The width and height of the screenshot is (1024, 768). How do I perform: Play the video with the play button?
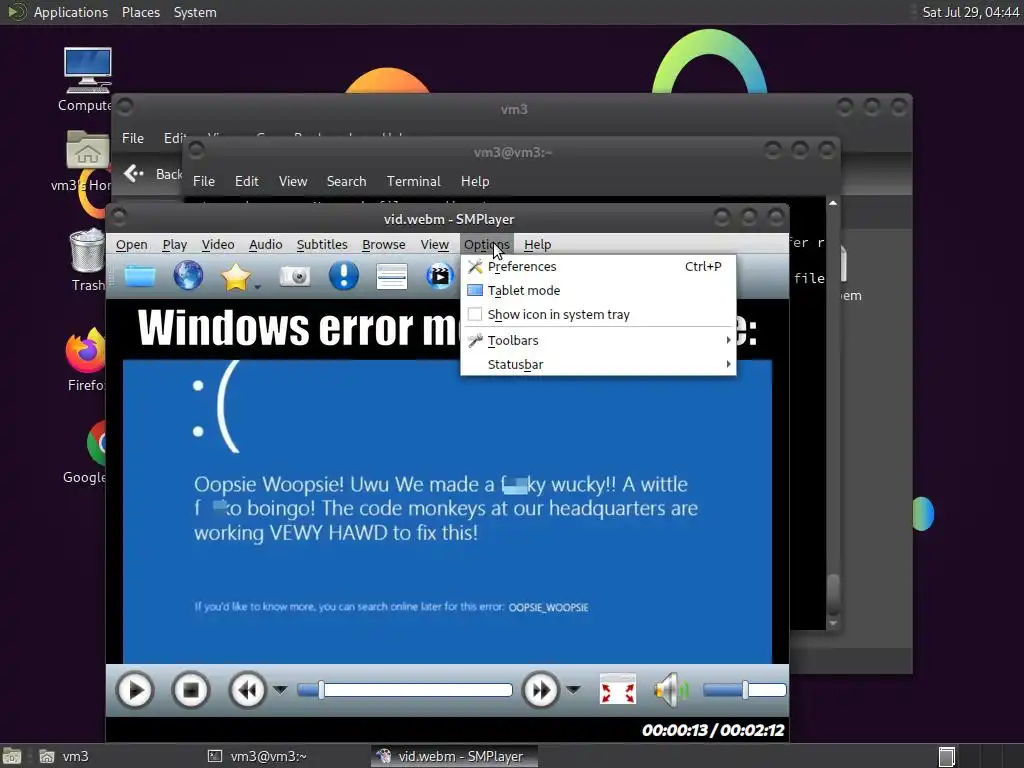point(135,690)
